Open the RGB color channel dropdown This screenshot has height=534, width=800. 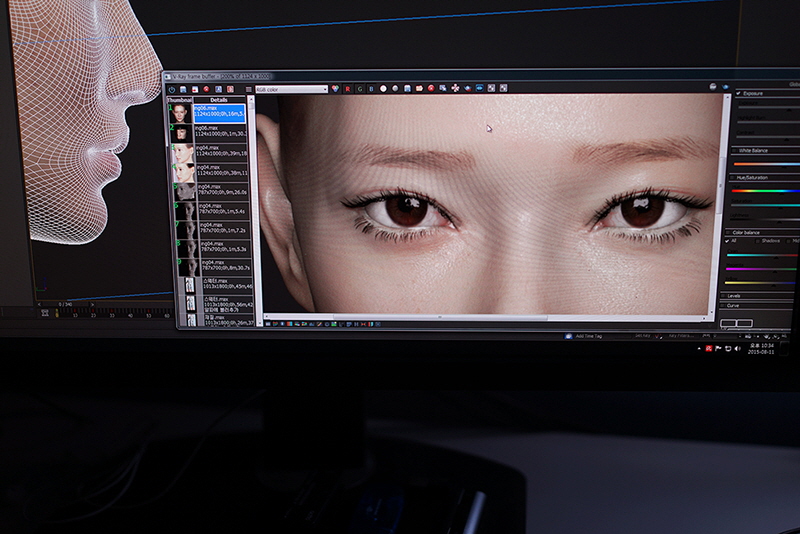291,89
